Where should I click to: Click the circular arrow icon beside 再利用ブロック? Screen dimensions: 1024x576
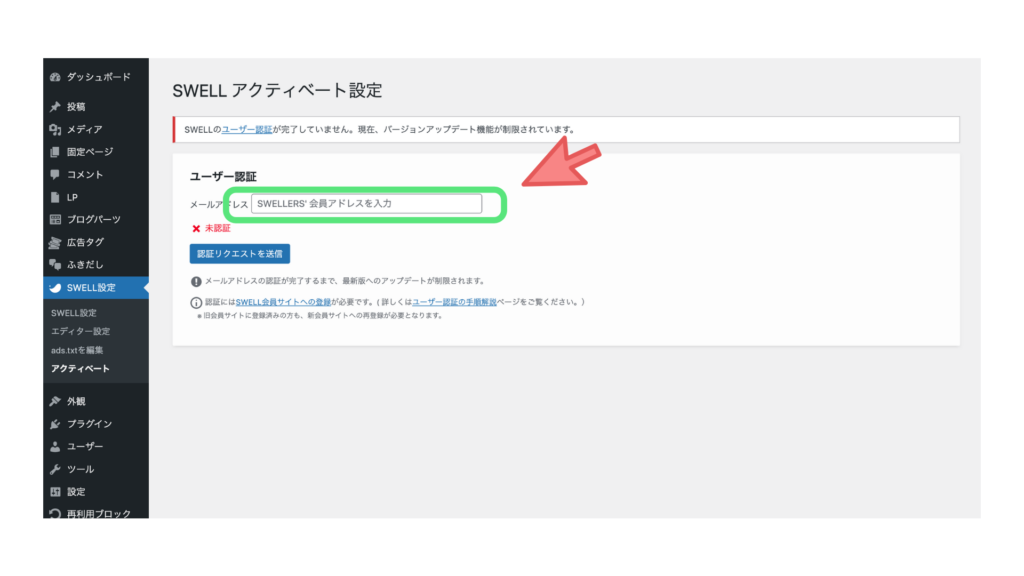point(55,514)
